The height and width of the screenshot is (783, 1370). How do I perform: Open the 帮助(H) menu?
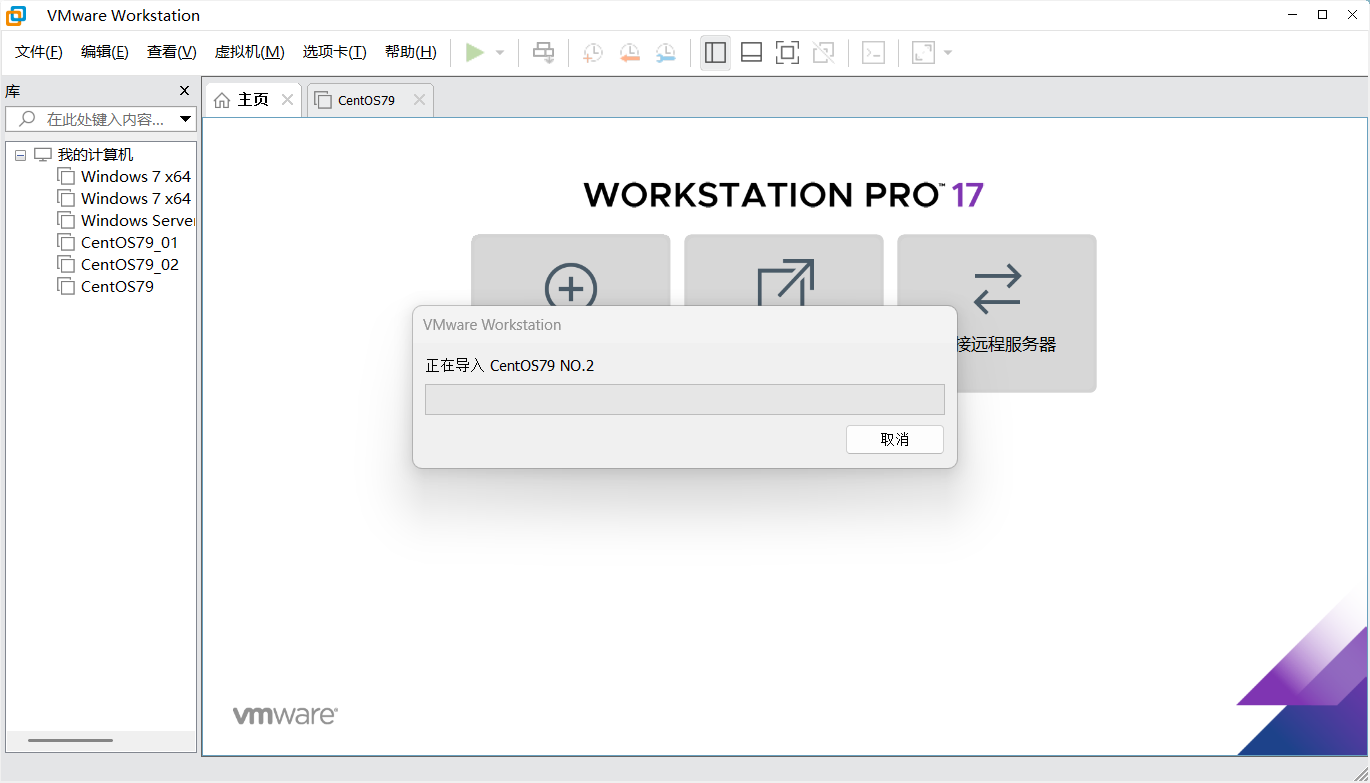tap(411, 52)
